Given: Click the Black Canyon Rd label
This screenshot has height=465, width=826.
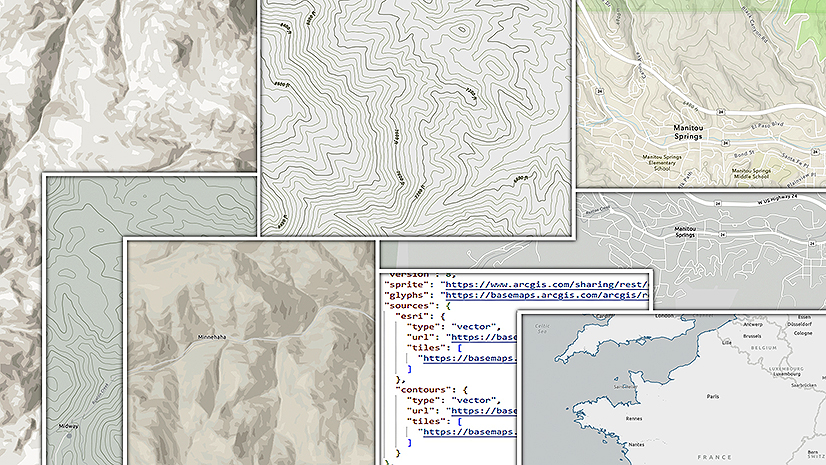Looking at the screenshot, I should pyautogui.click(x=753, y=24).
